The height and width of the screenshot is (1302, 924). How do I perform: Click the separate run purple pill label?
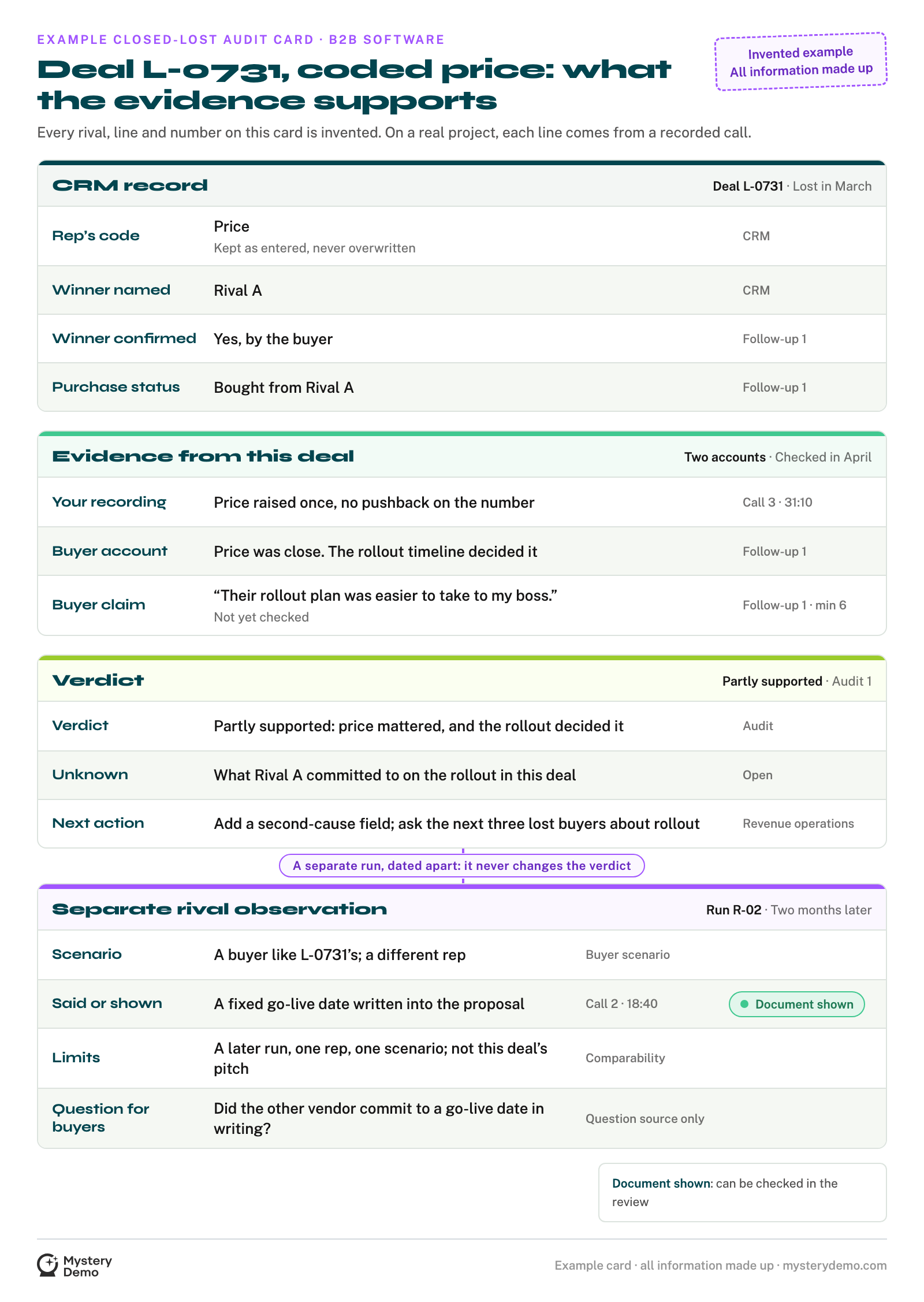[x=461, y=865]
